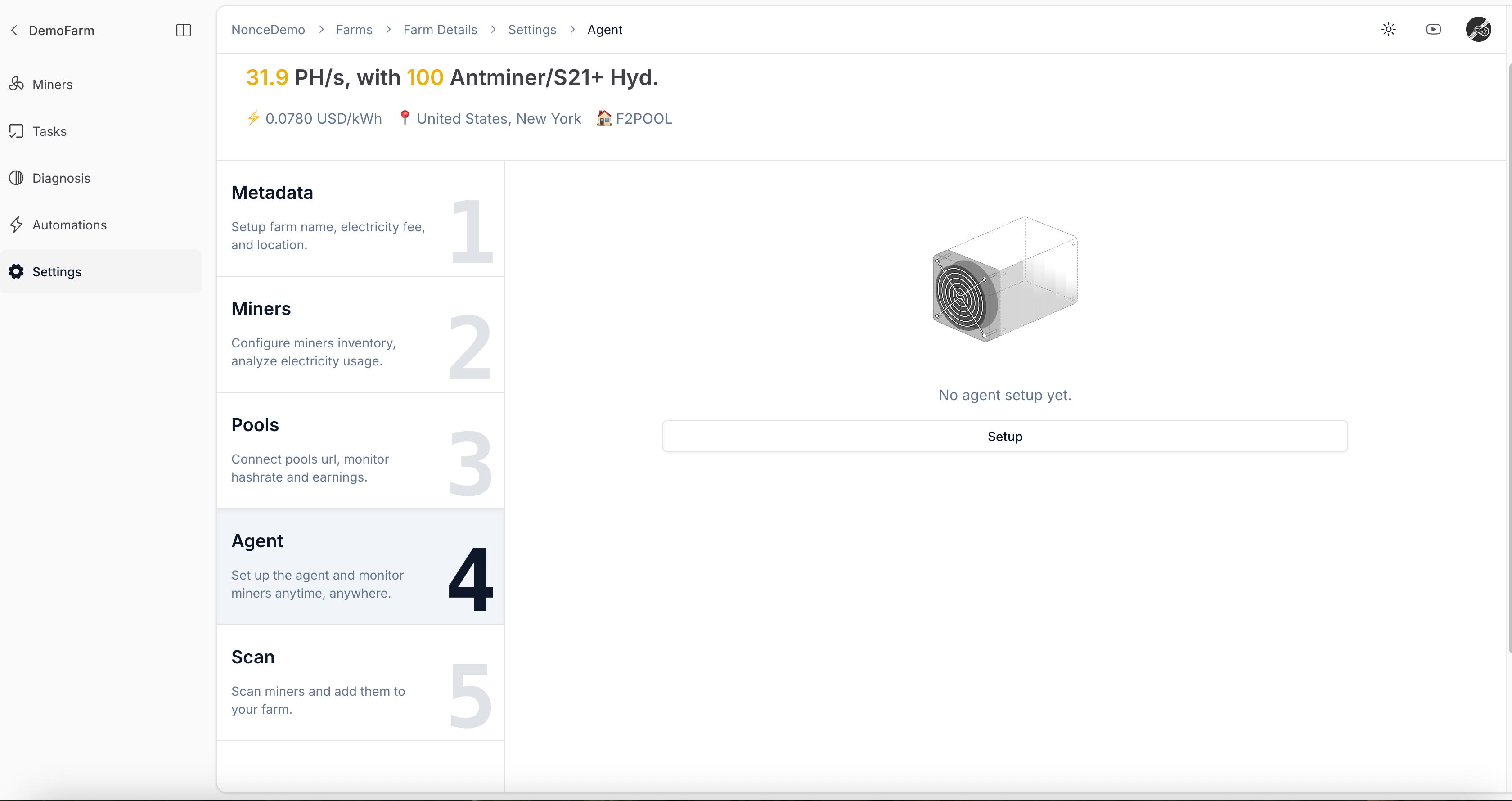Click the NonceDemo breadcrumb link
The width and height of the screenshot is (1512, 801).
click(x=268, y=30)
